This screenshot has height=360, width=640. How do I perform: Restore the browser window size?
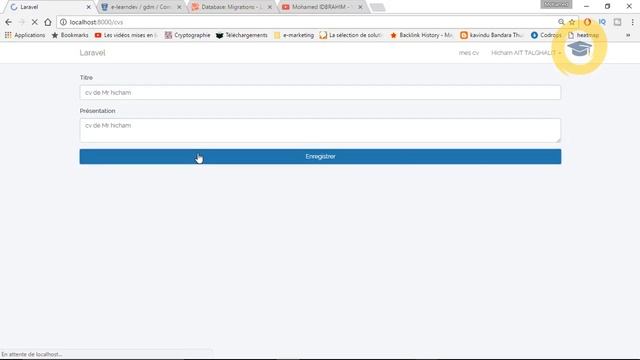pos(607,6)
